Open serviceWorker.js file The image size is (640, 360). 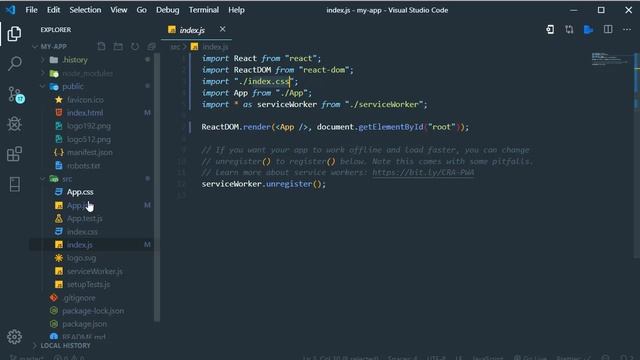coord(95,271)
